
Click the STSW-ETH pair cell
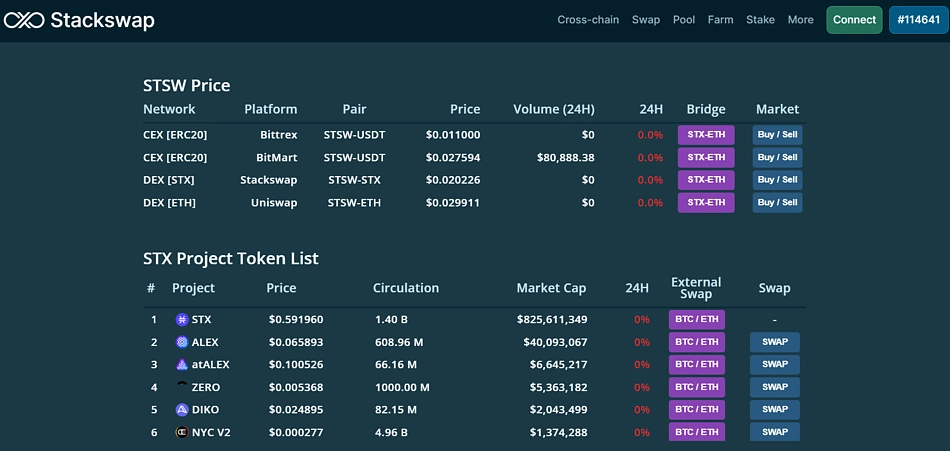(354, 202)
